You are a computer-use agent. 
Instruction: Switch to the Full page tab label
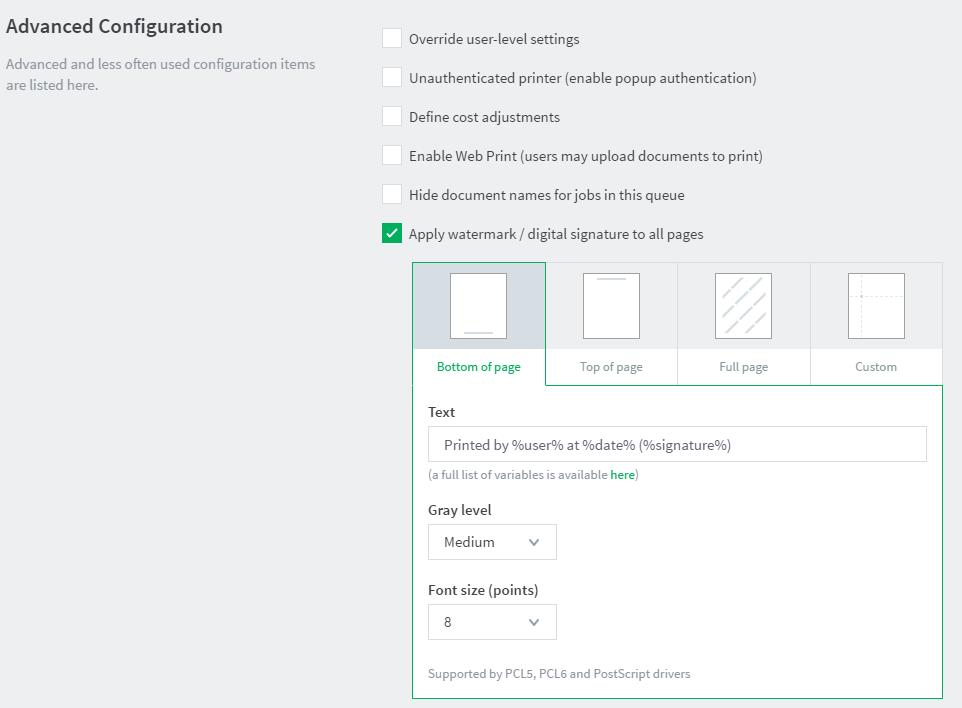tap(744, 367)
